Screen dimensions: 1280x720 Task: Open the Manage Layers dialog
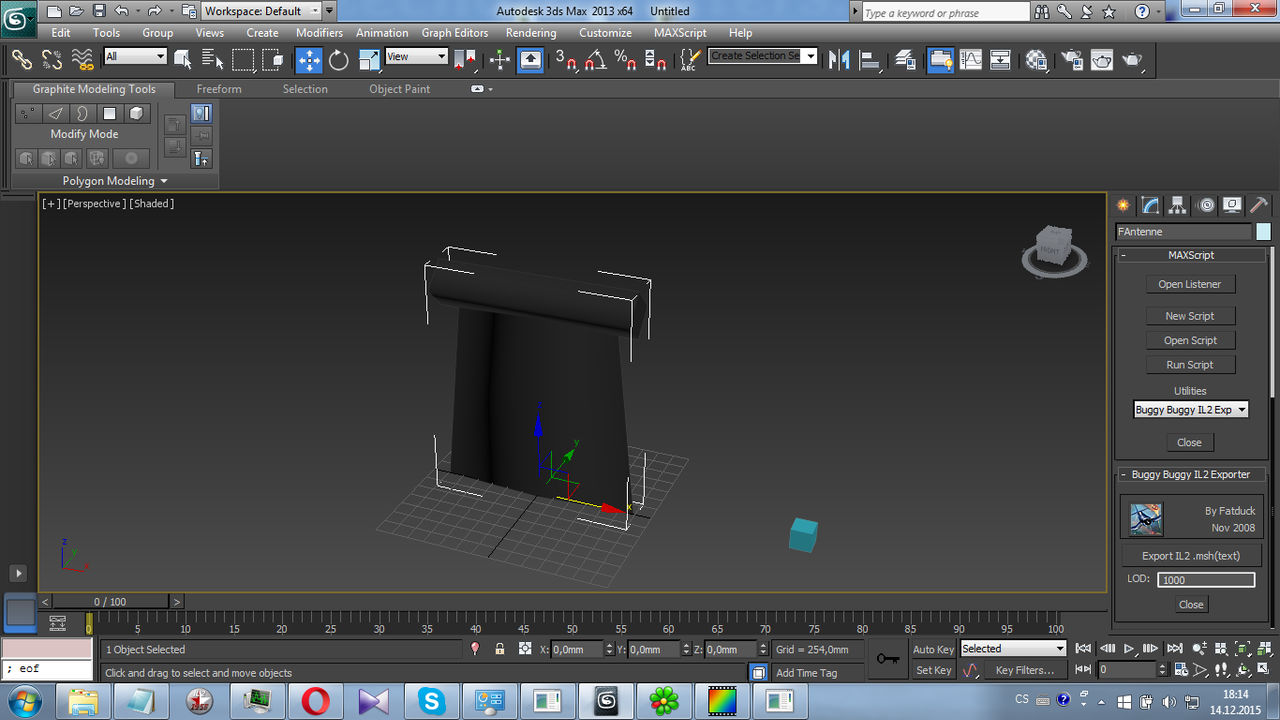pyautogui.click(x=905, y=60)
